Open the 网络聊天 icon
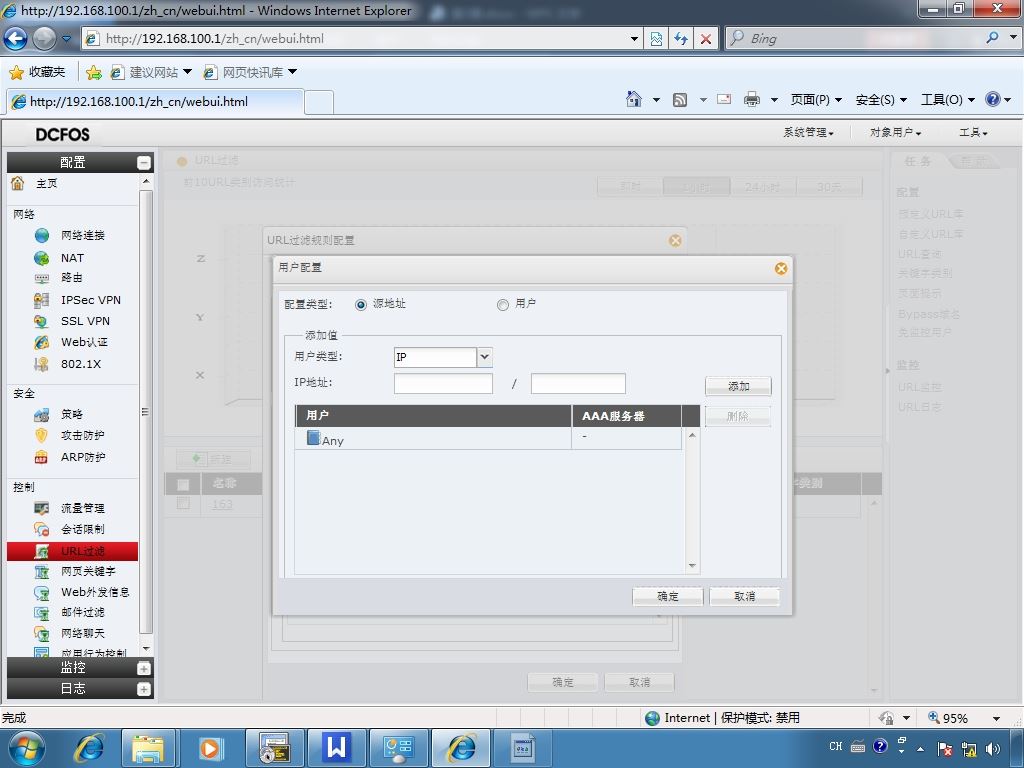The width and height of the screenshot is (1024, 768). (42, 633)
